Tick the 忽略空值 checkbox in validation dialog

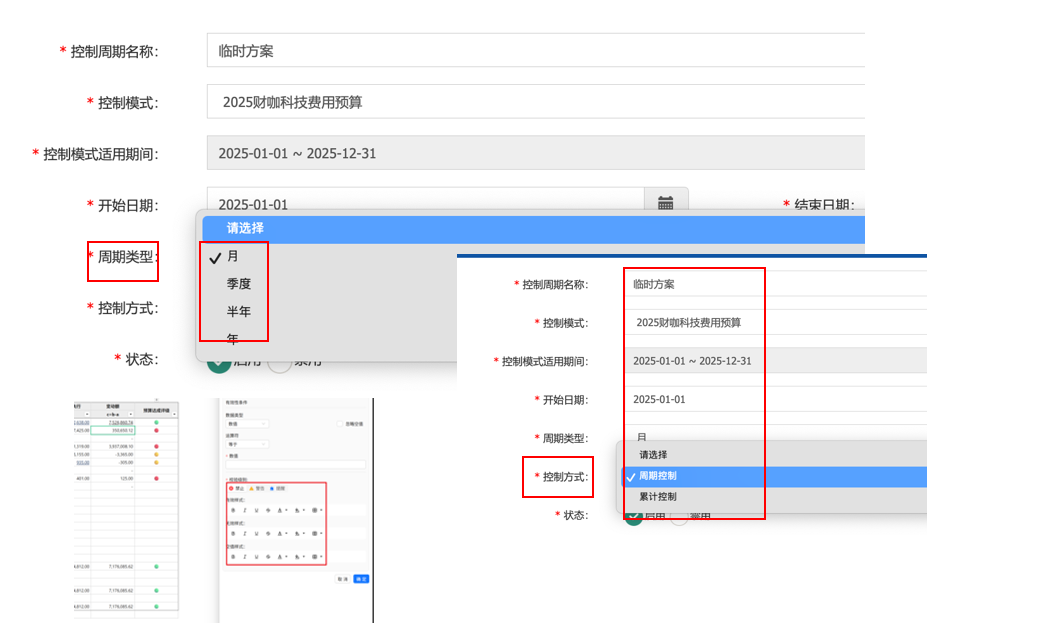pyautogui.click(x=339, y=424)
